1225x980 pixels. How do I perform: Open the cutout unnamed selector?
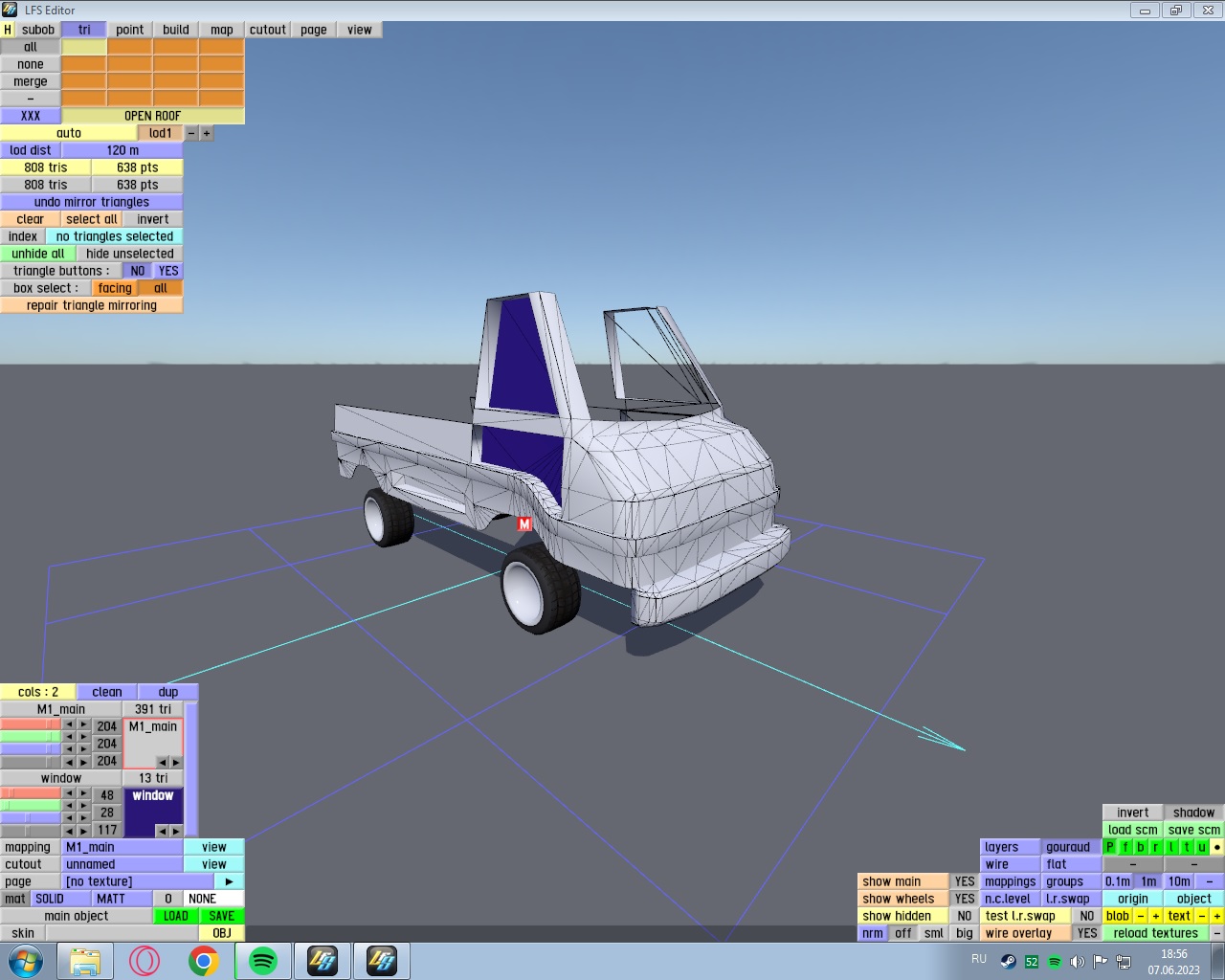coord(122,864)
